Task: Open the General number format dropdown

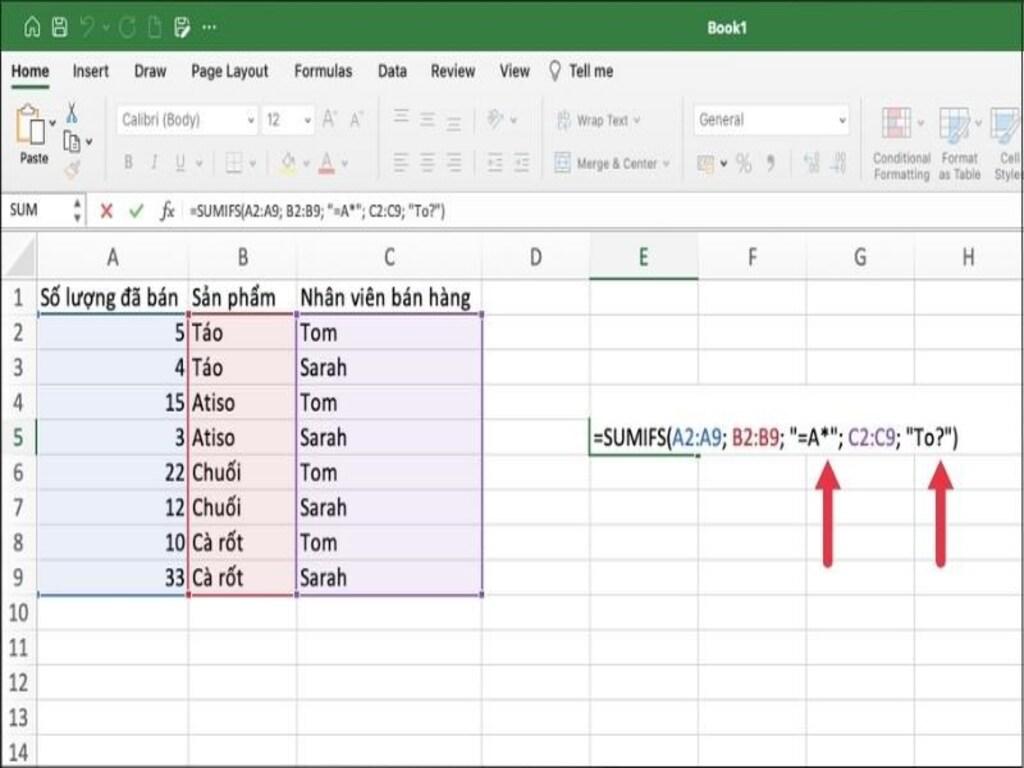Action: [x=843, y=121]
